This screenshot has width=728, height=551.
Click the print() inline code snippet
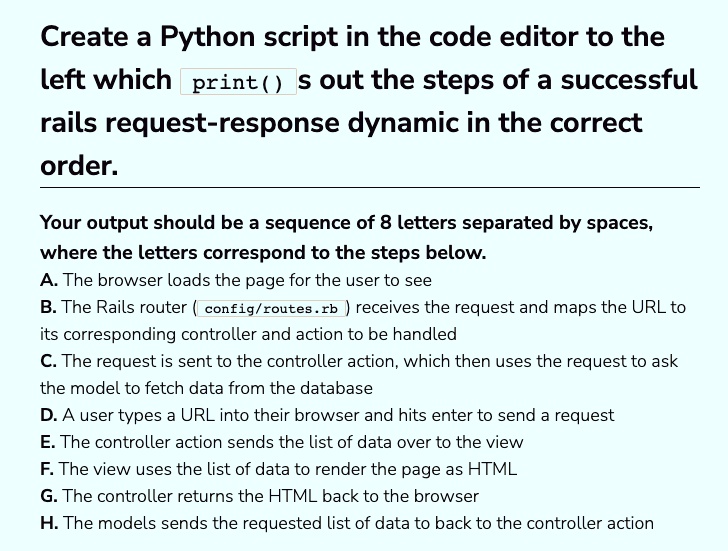pos(238,82)
